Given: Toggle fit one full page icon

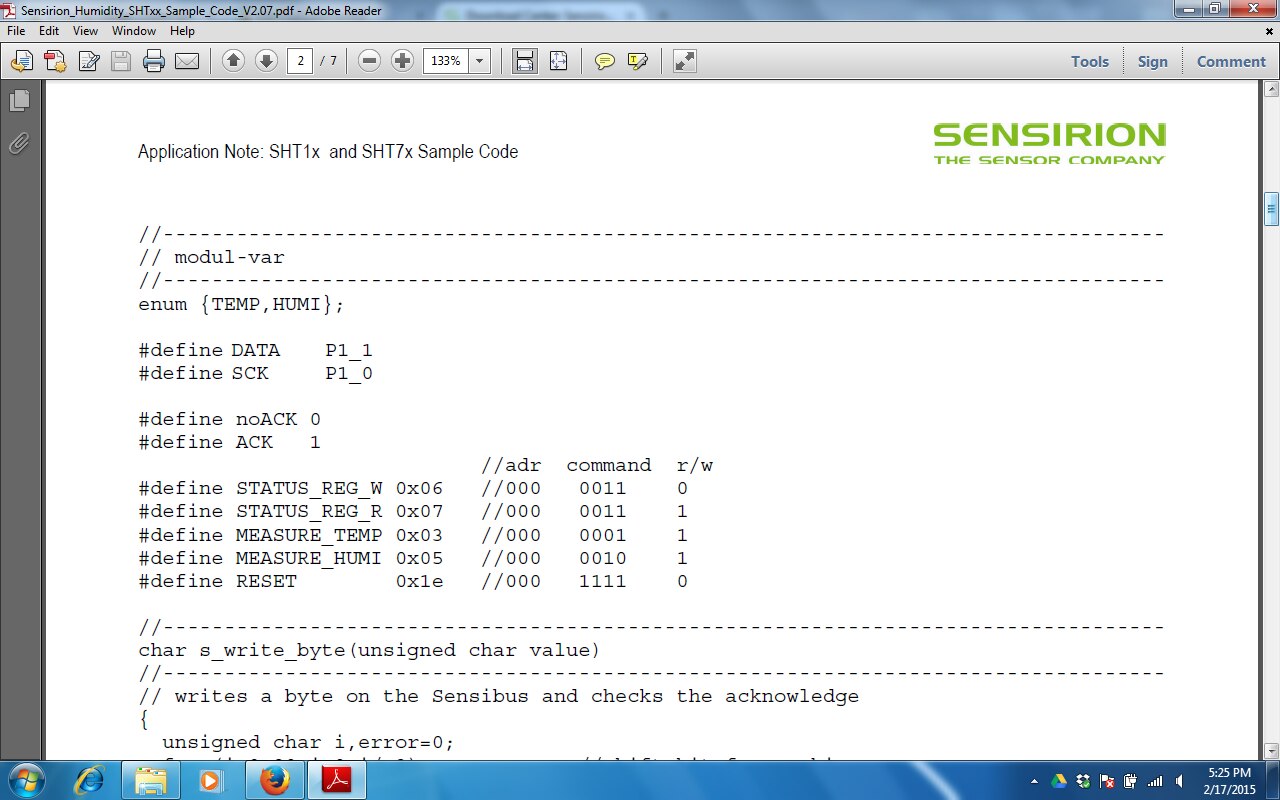Looking at the screenshot, I should click(558, 61).
